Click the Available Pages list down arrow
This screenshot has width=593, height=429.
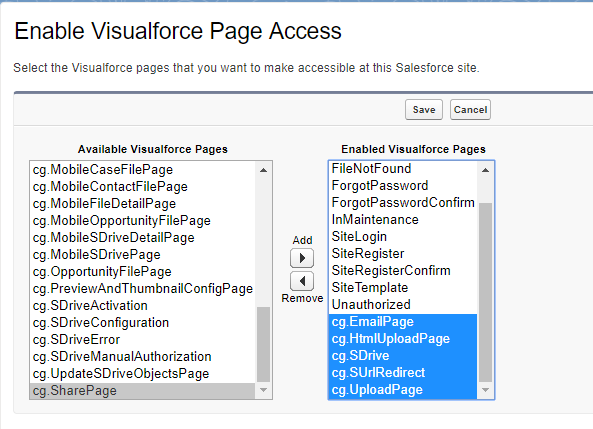pos(263,390)
